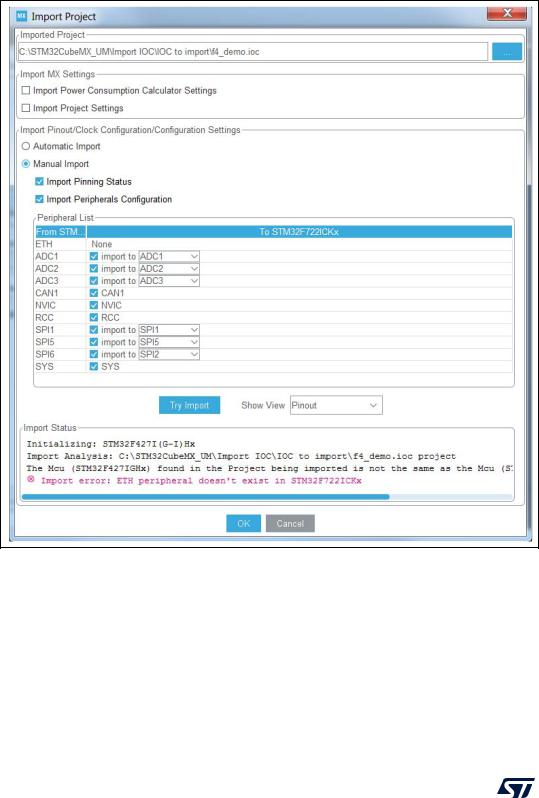This screenshot has height=798, width=539.
Task: Open the SPI5 target dropdown
Action: click(169, 342)
